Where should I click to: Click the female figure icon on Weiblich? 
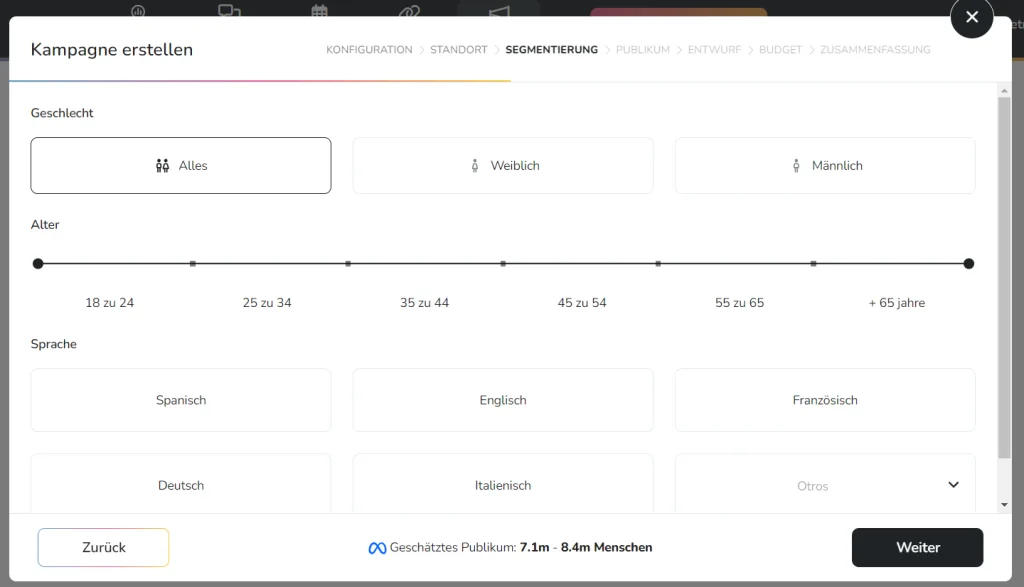(x=473, y=165)
